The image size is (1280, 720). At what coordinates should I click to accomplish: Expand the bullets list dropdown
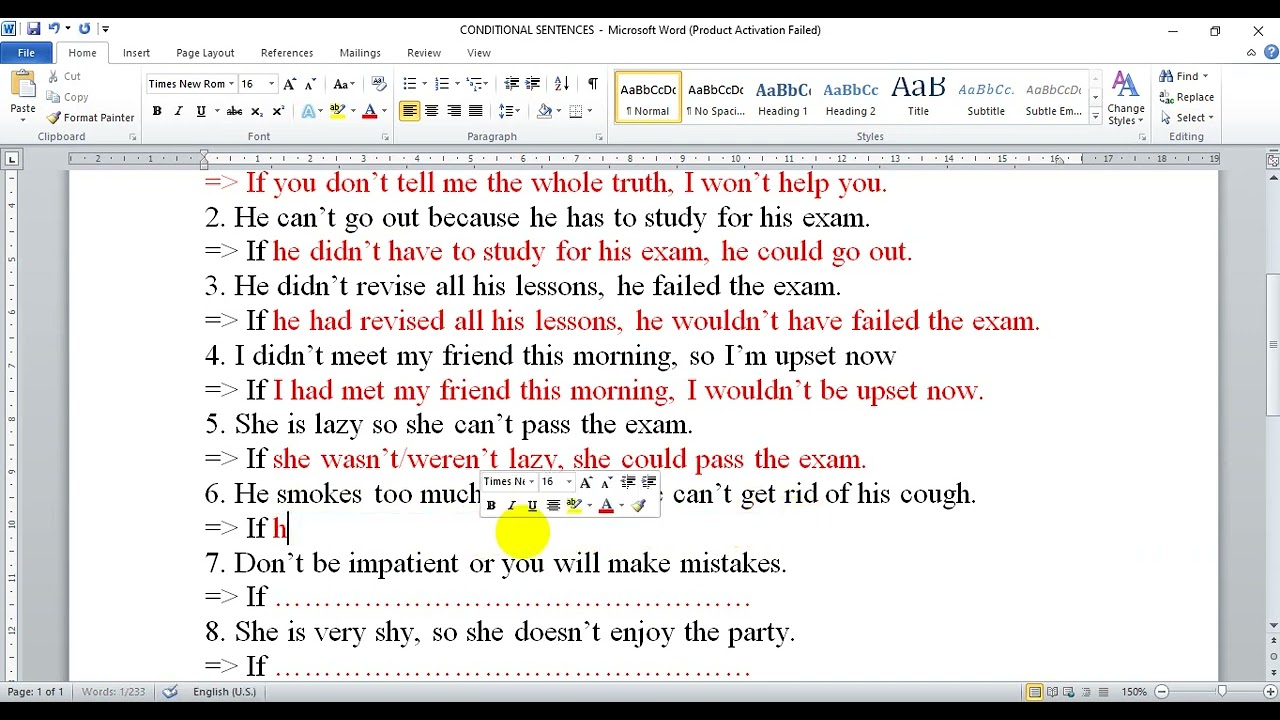click(424, 84)
